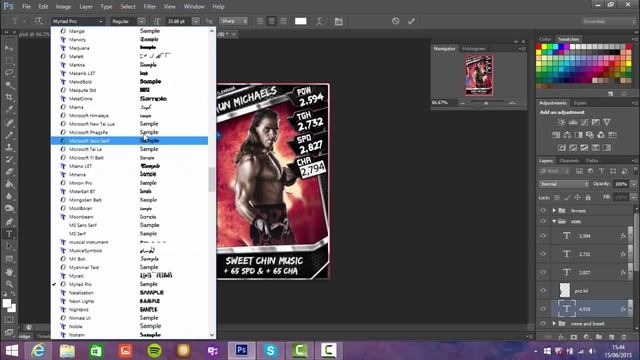Select the Horizontal Type tool

coord(9,234)
